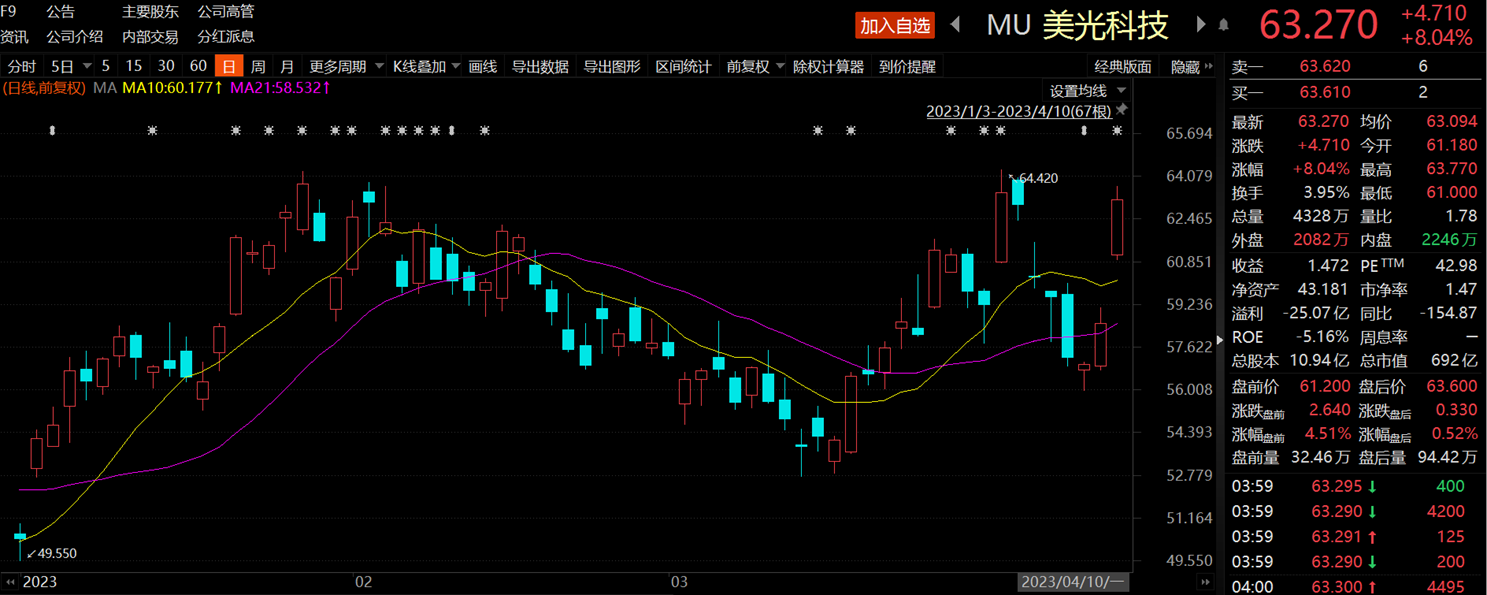Expand the K线叠加 dropdown
The image size is (1487, 595).
(x=426, y=67)
